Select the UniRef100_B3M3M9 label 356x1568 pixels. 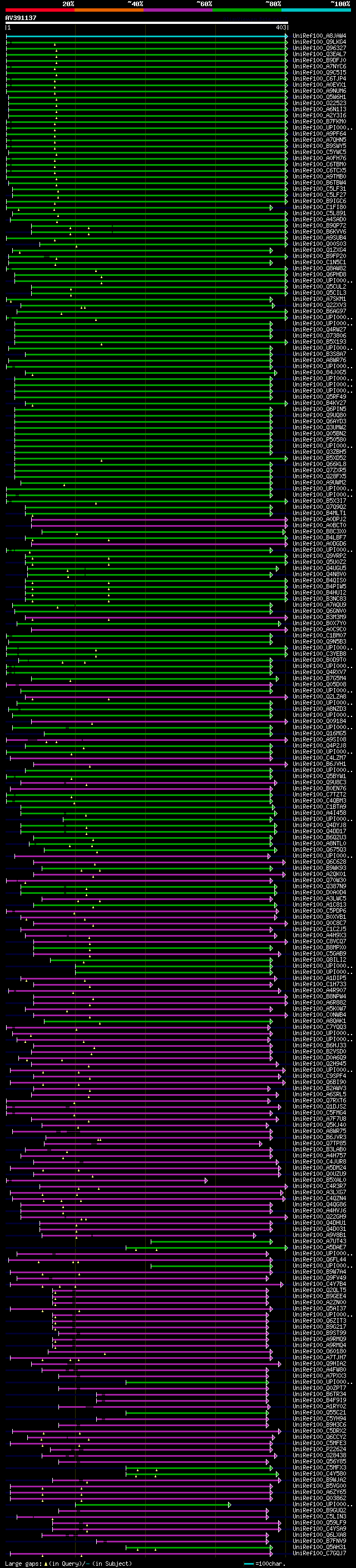pos(319,617)
